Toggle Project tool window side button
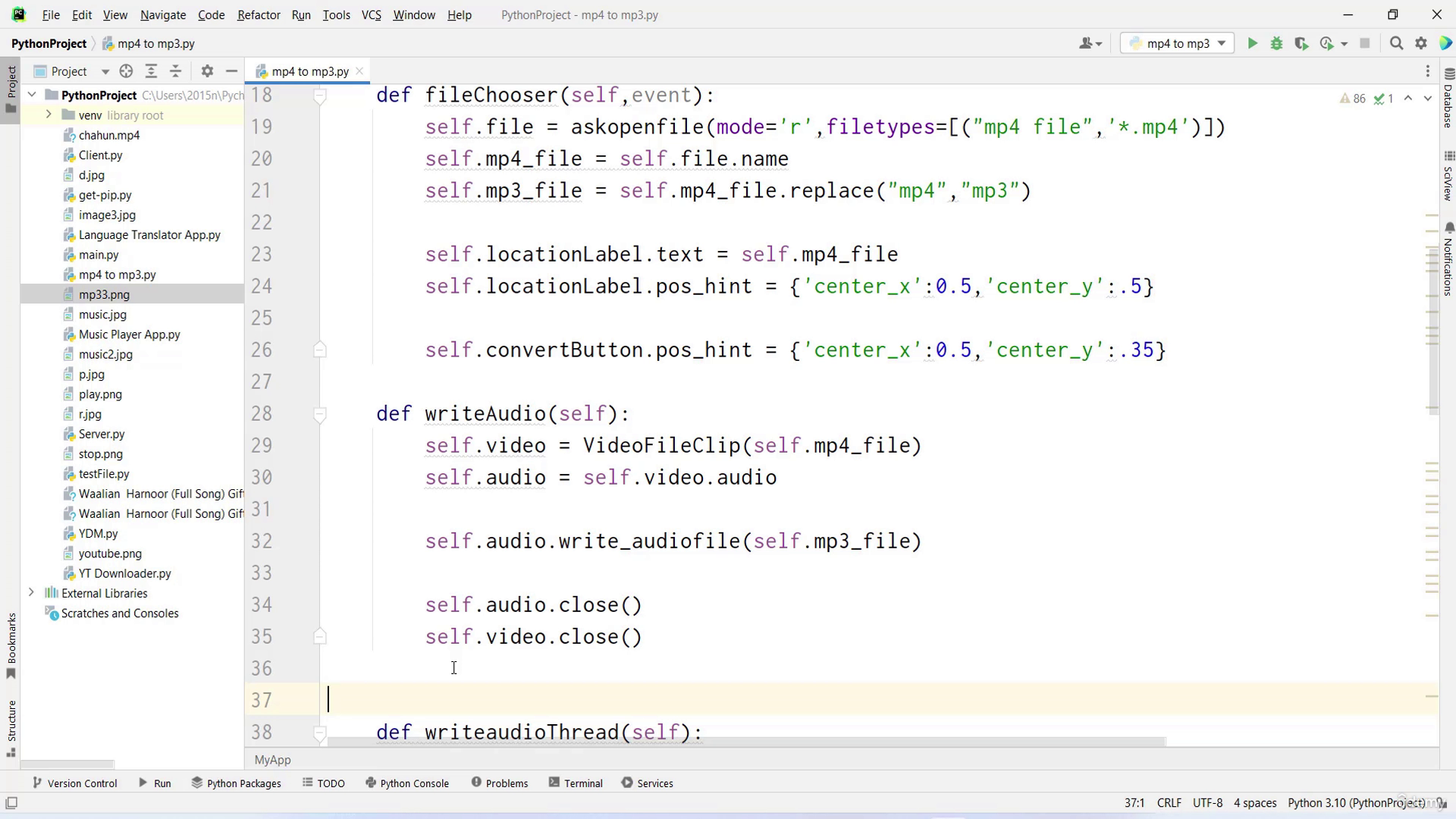The height and width of the screenshot is (819, 1456). point(11,89)
